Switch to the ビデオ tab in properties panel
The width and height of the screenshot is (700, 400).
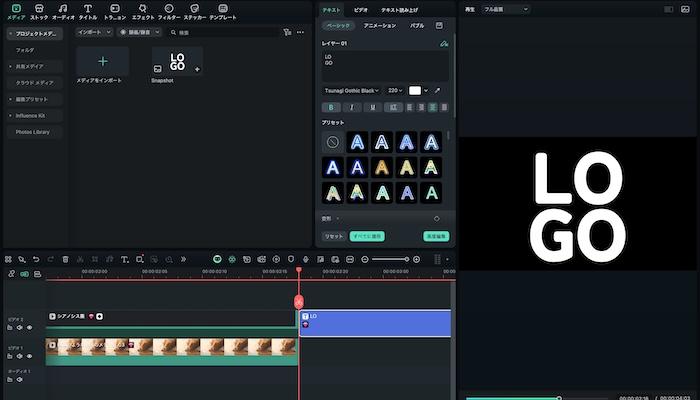pos(360,9)
